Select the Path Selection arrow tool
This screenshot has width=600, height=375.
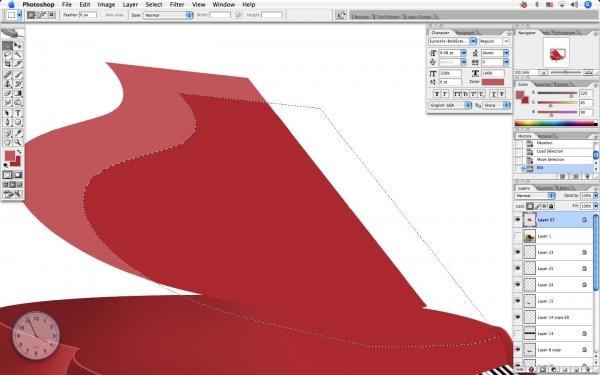click(7, 113)
